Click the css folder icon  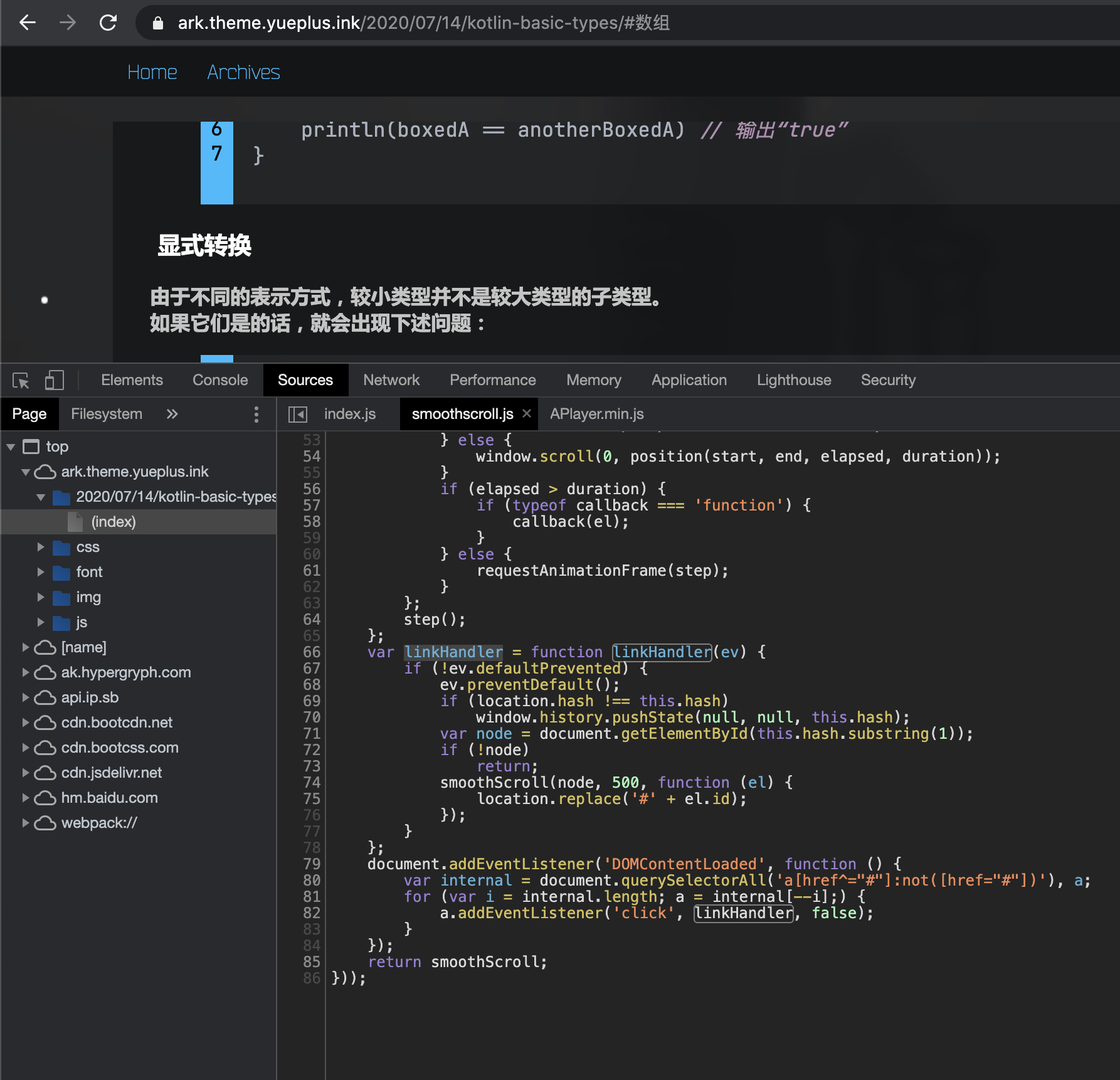(x=61, y=548)
